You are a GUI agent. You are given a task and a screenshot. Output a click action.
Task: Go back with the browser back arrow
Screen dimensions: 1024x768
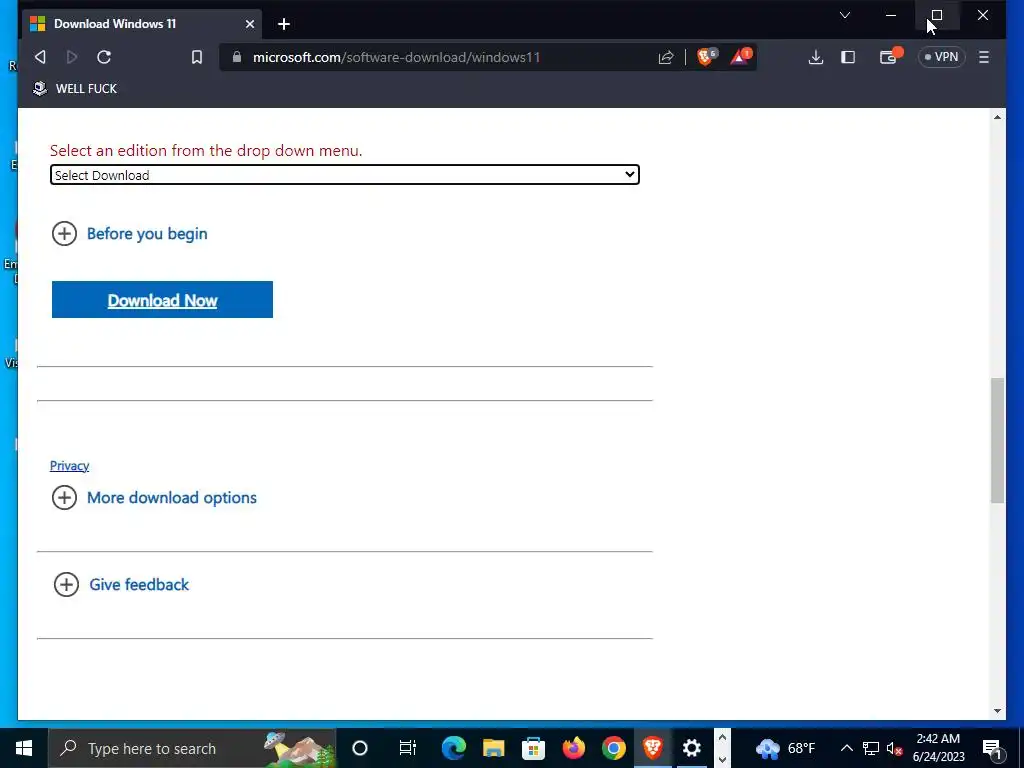[40, 57]
